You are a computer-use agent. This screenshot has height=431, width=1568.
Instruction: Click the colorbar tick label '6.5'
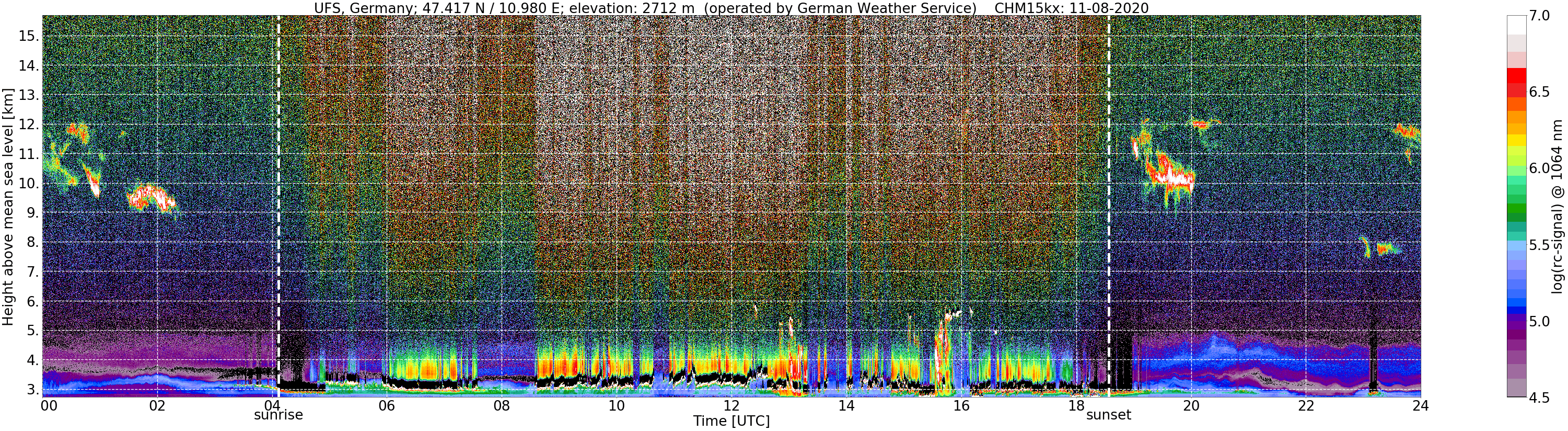1539,92
